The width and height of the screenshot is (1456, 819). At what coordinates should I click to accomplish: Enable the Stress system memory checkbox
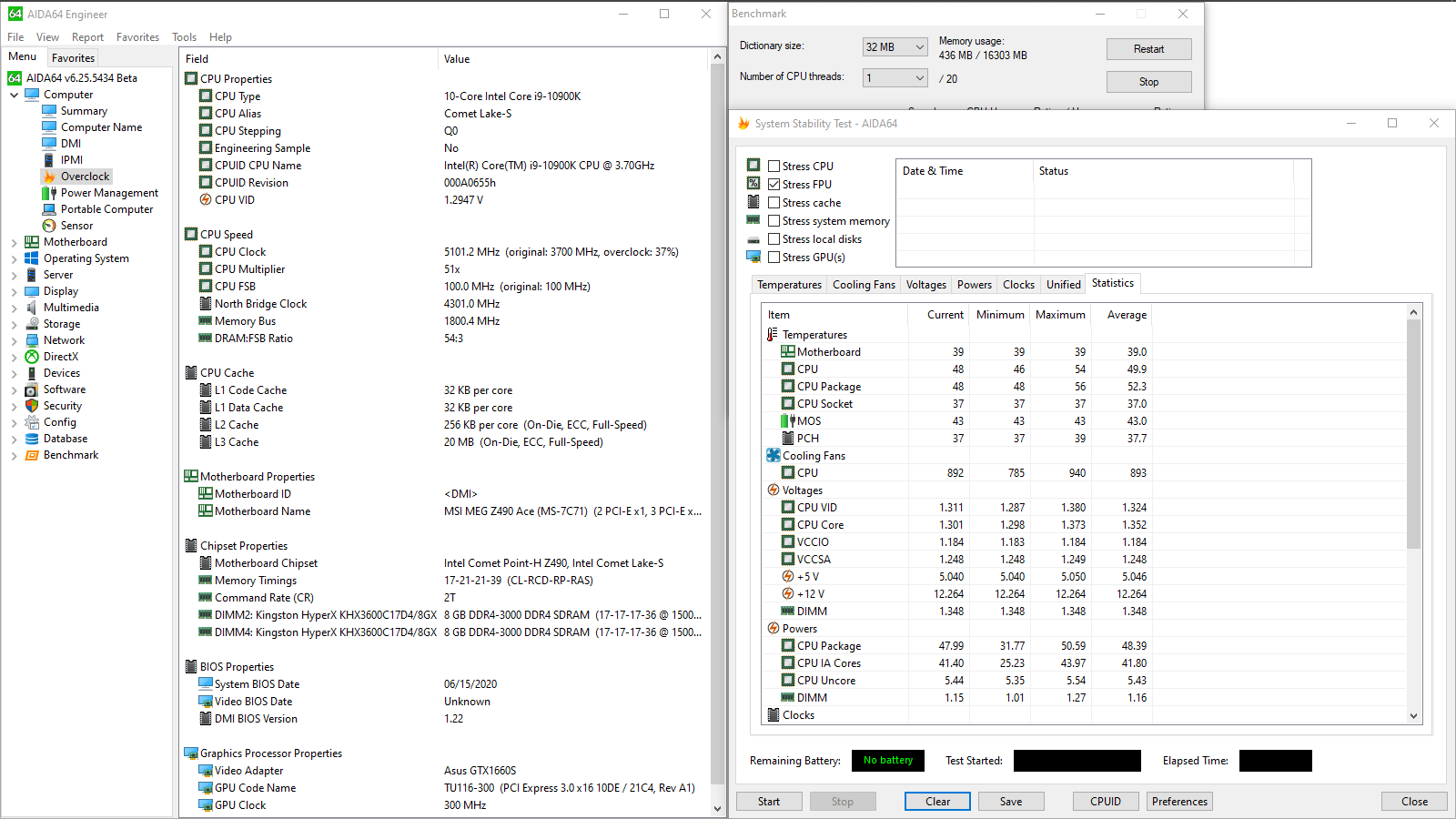click(774, 221)
